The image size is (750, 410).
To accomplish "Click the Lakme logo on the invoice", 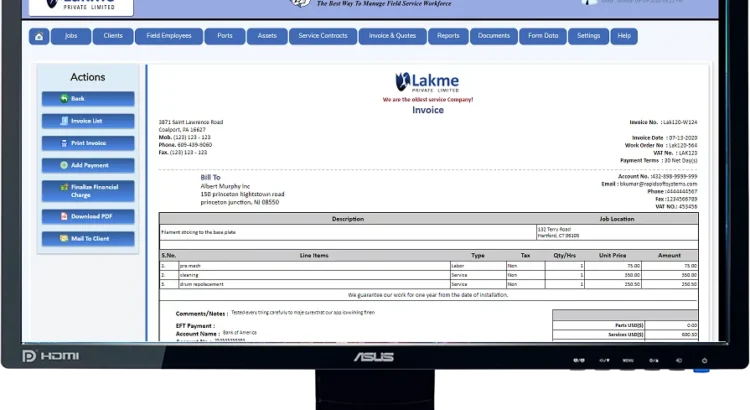I will click(x=427, y=82).
